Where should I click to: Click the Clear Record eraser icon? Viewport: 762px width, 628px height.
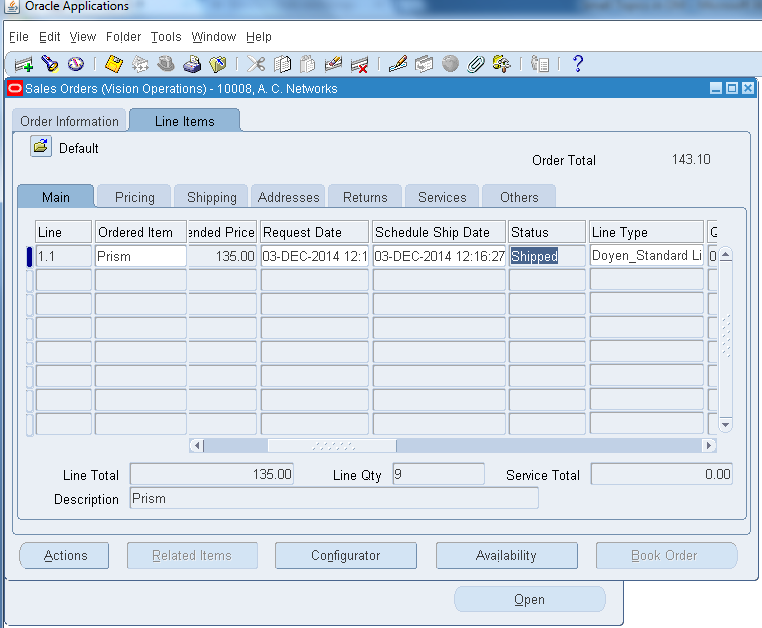click(x=333, y=64)
